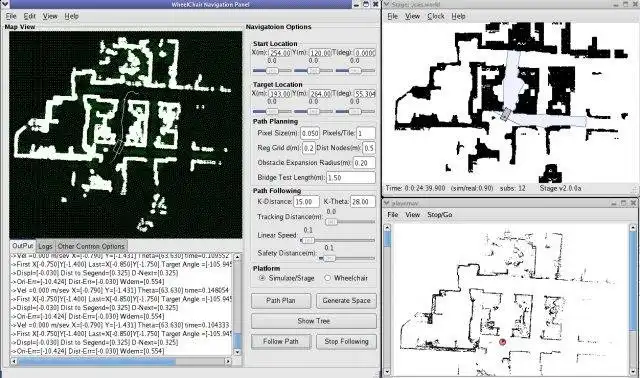The height and width of the screenshot is (378, 640).
Task: Click Bridge Test Length(m) field
Action: (x=351, y=178)
